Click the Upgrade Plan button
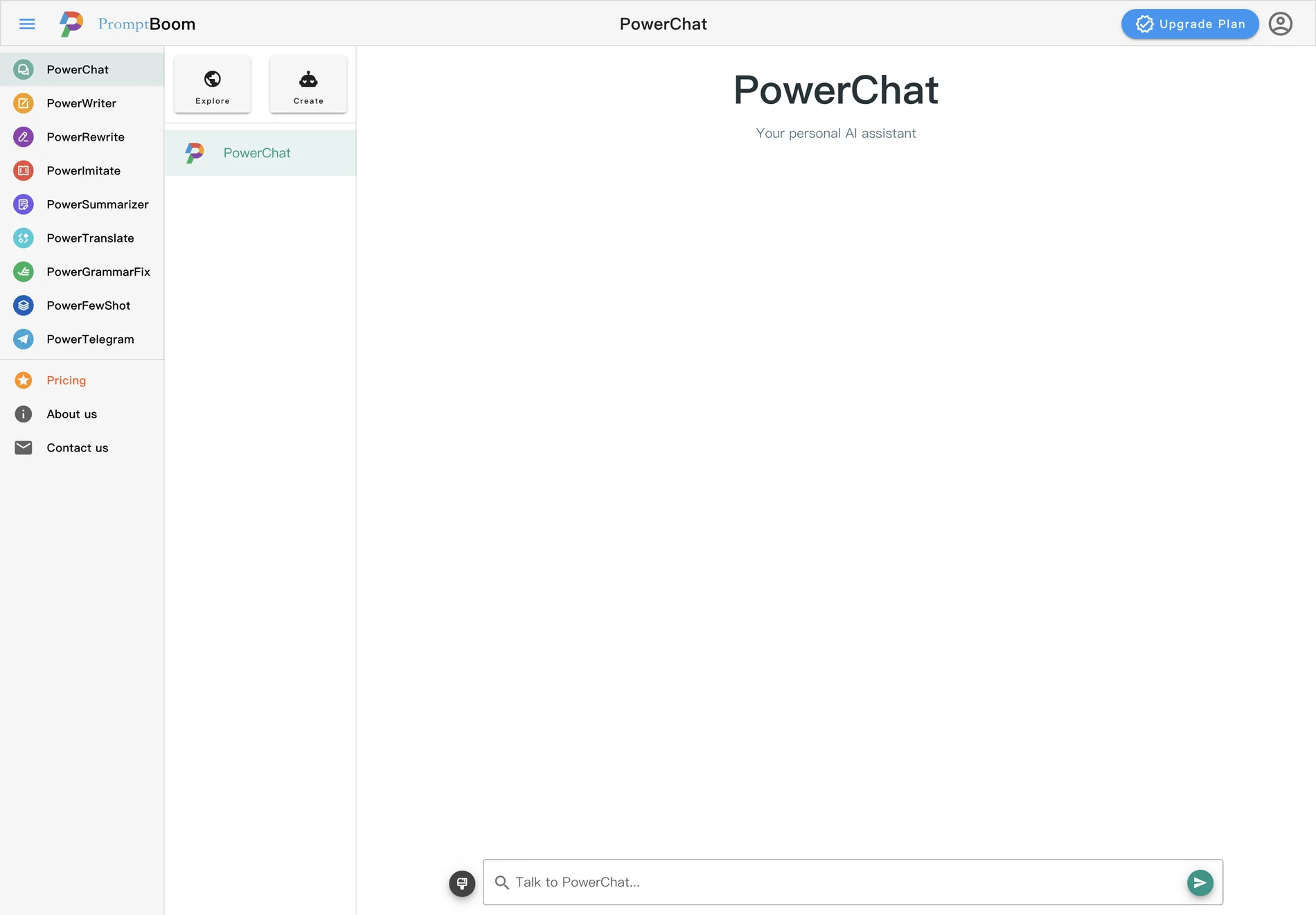This screenshot has width=1316, height=915. click(1190, 24)
